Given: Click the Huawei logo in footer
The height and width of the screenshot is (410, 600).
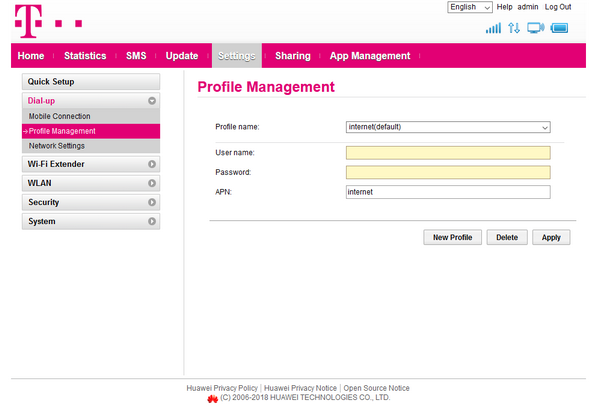Looking at the screenshot, I should [x=212, y=398].
